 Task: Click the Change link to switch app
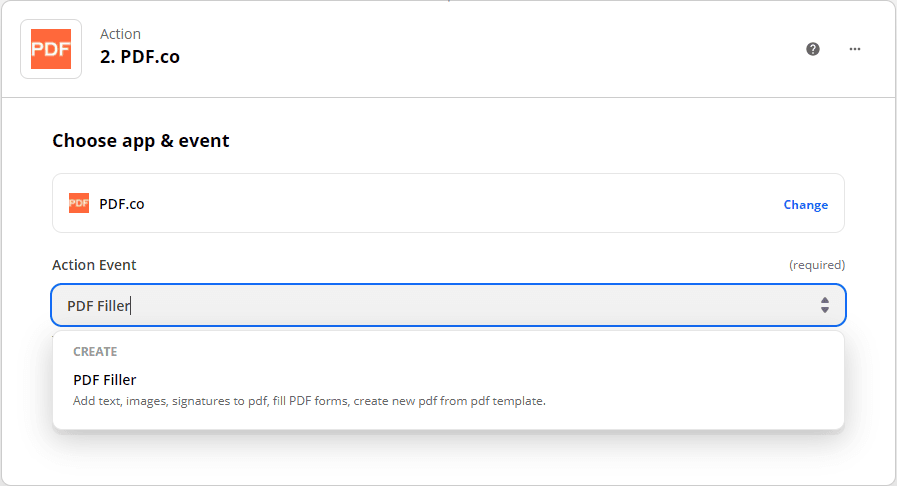(x=805, y=205)
